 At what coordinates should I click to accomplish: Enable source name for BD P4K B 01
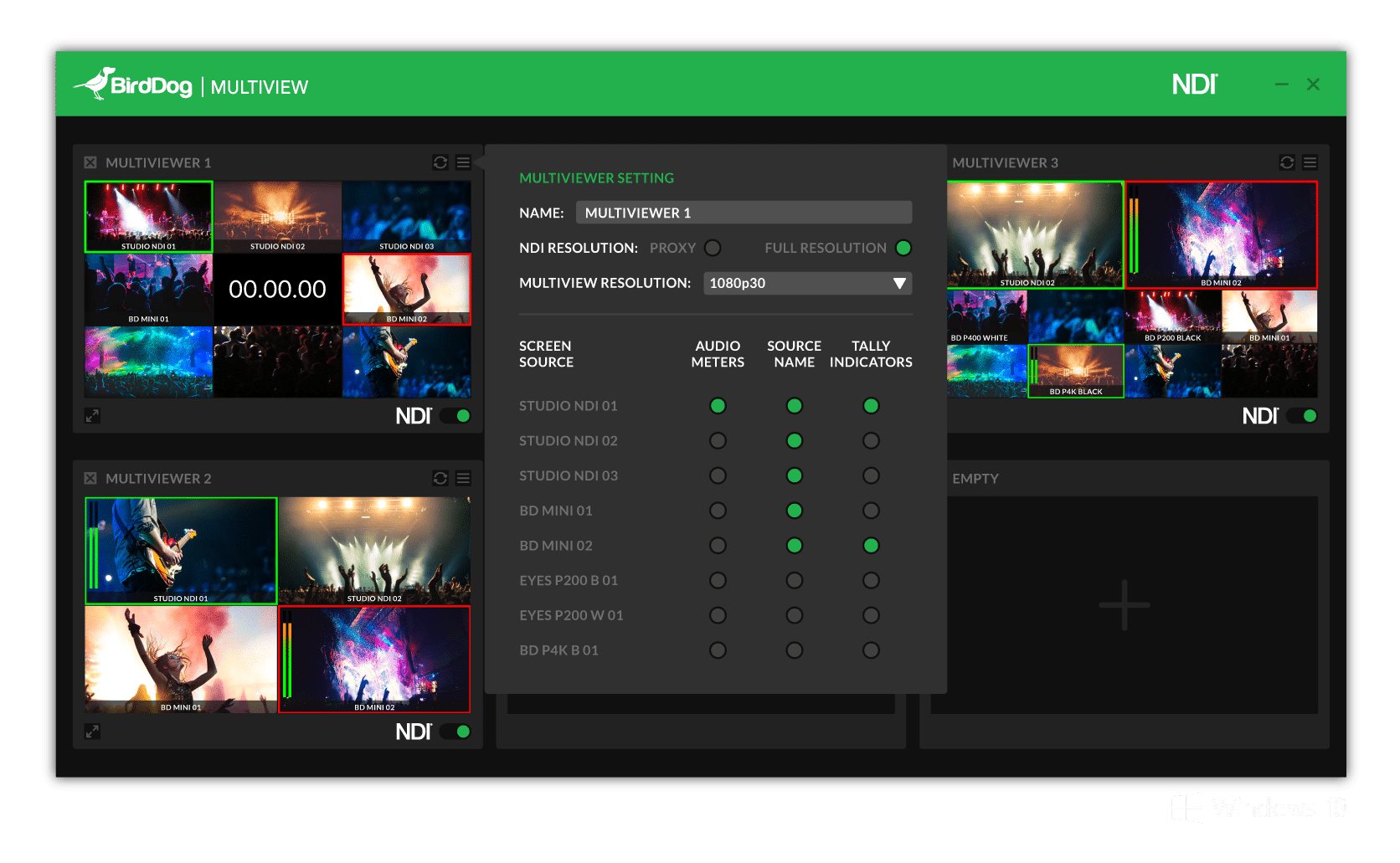coord(795,650)
